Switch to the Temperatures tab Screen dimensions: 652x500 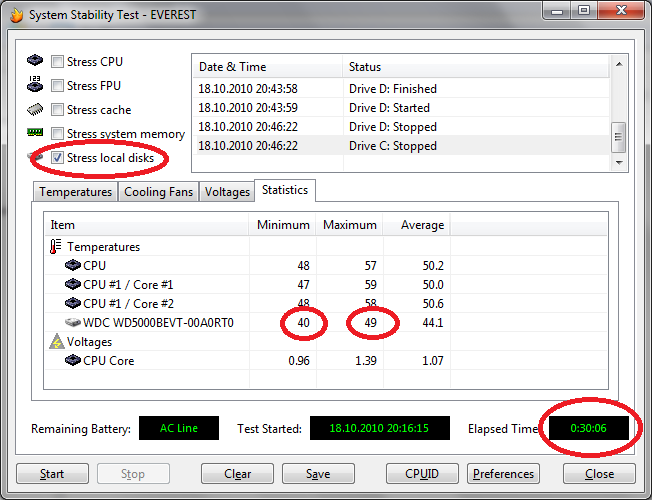75,192
